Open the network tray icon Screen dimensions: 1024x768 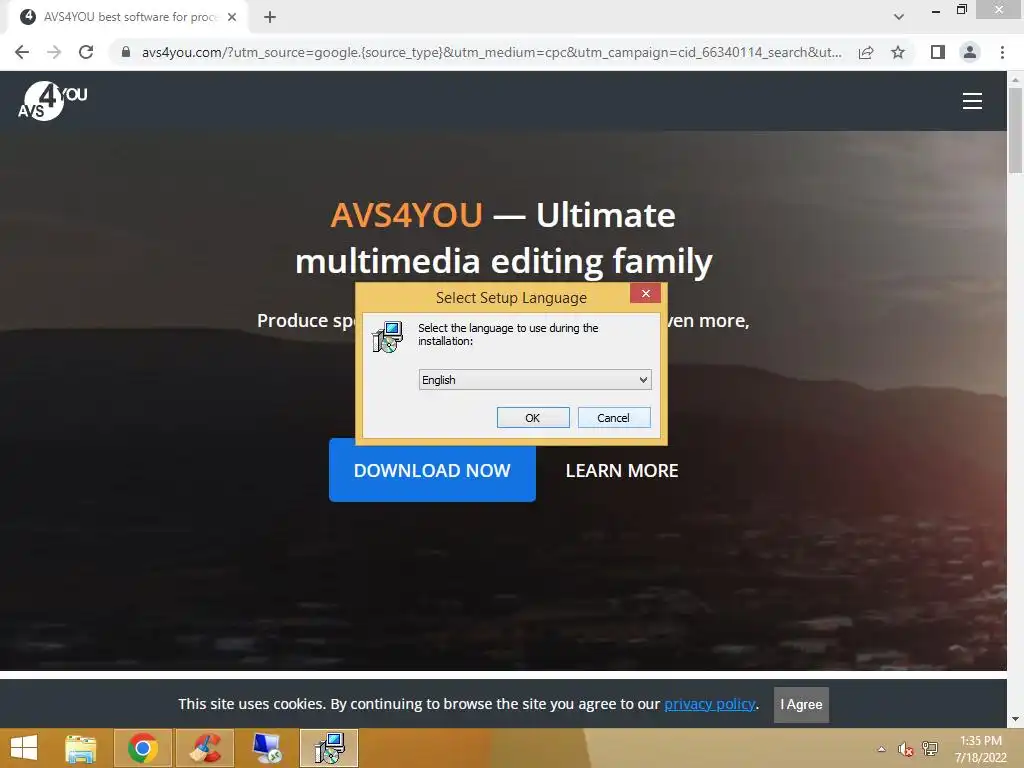(x=929, y=748)
